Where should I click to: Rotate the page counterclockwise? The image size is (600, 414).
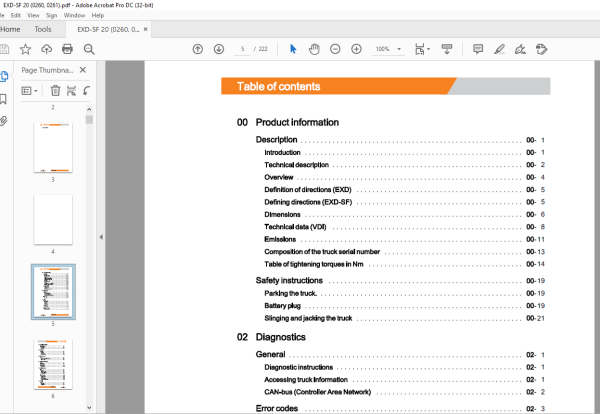(86, 91)
